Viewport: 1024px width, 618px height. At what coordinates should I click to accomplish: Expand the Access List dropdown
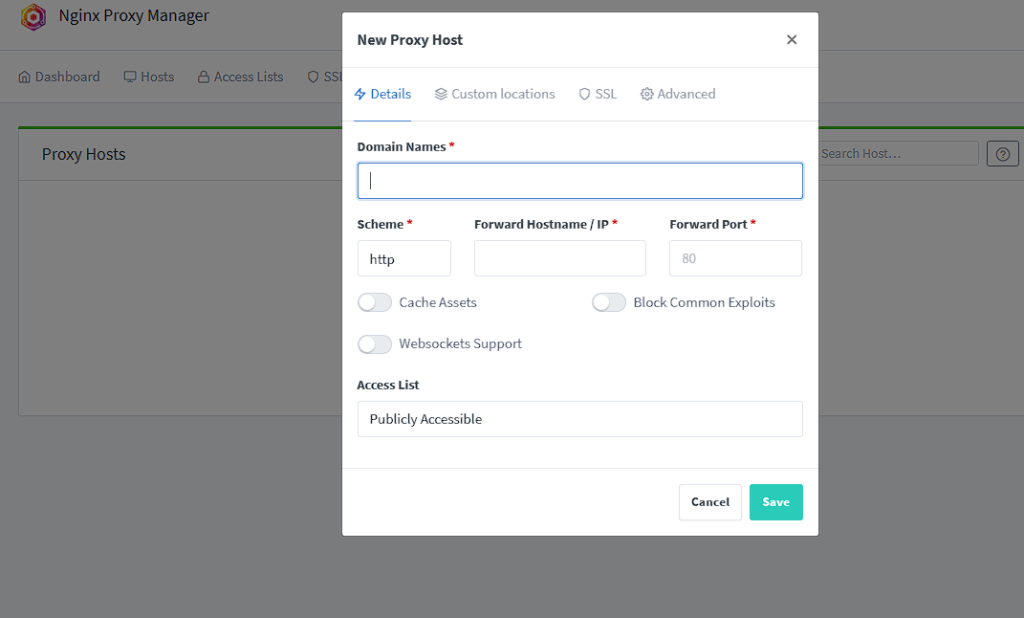point(580,419)
